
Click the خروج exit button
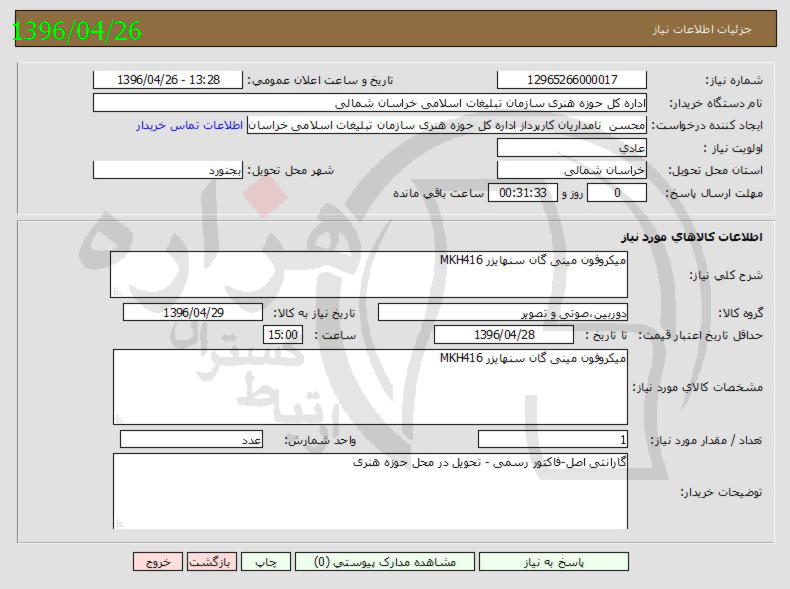pyautogui.click(x=158, y=562)
